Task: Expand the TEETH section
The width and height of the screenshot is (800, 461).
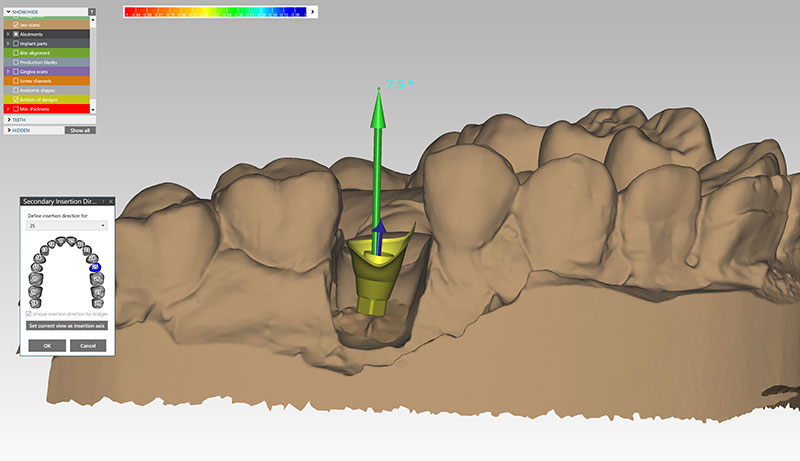Action: (9, 119)
